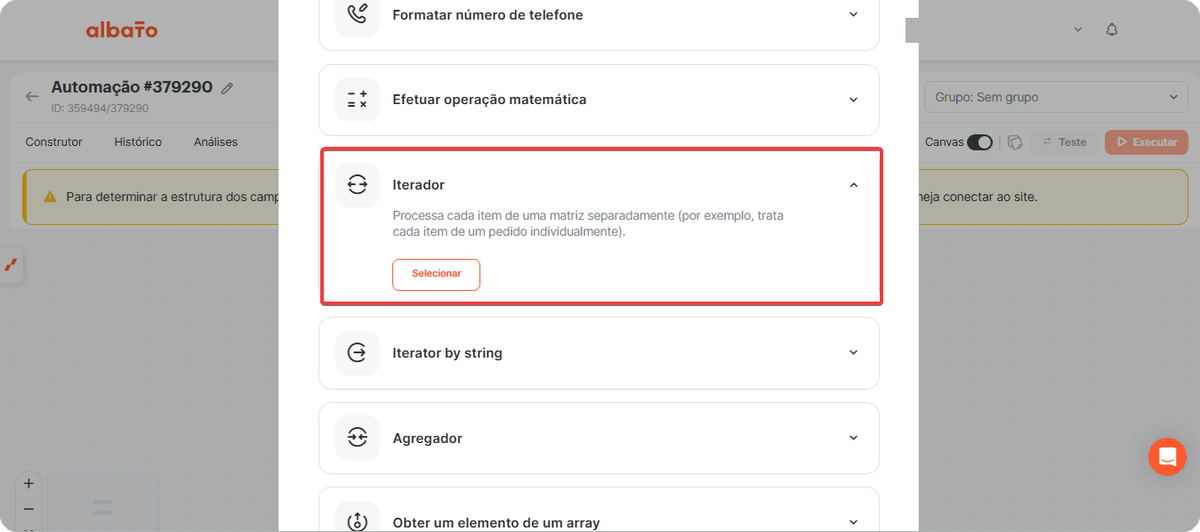Switch to the Análises tab

[x=216, y=142]
